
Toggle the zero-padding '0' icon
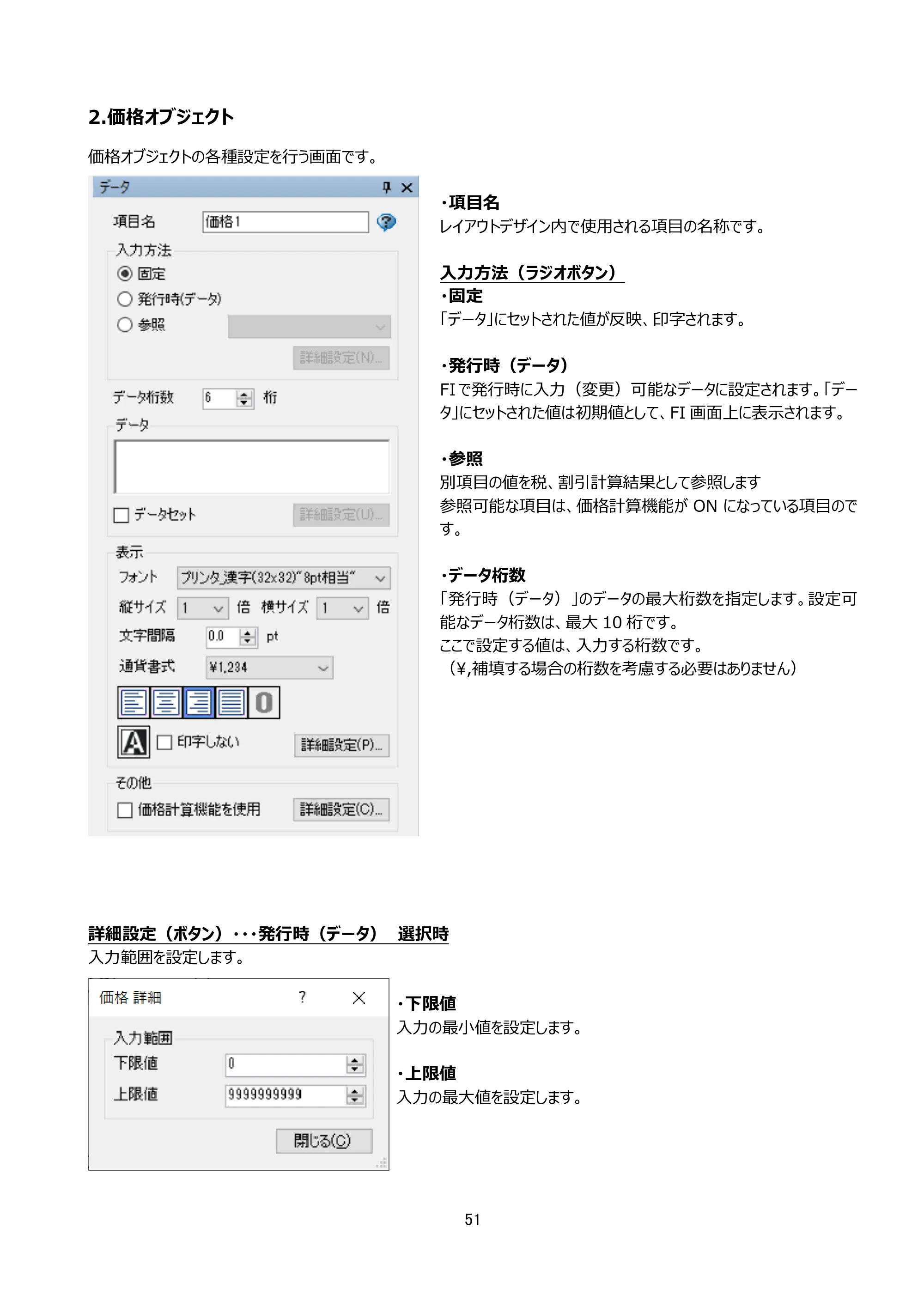point(264,702)
